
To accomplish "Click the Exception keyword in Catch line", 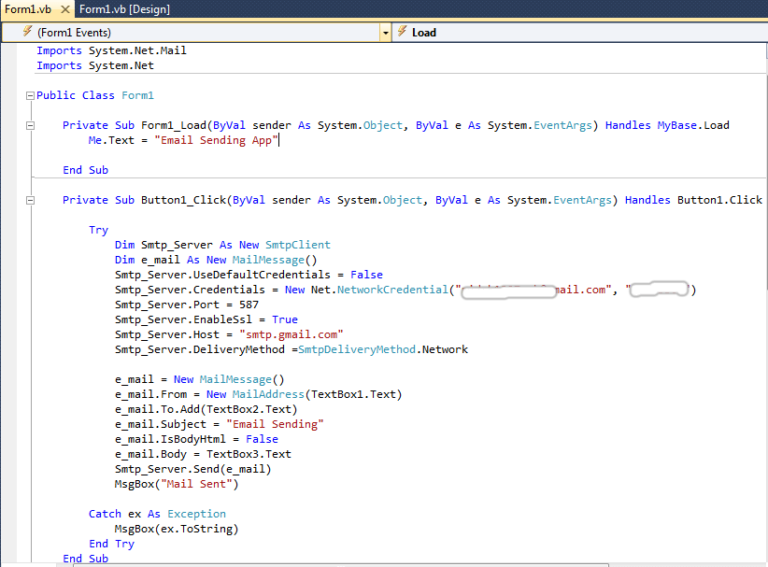I will 196,514.
